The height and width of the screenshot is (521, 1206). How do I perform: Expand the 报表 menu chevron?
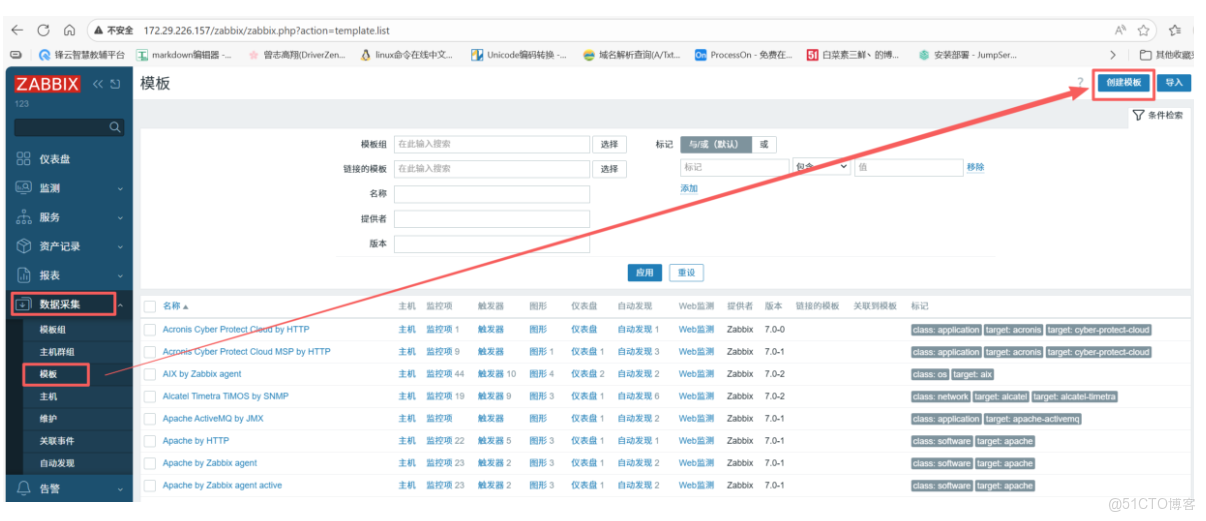click(x=120, y=275)
